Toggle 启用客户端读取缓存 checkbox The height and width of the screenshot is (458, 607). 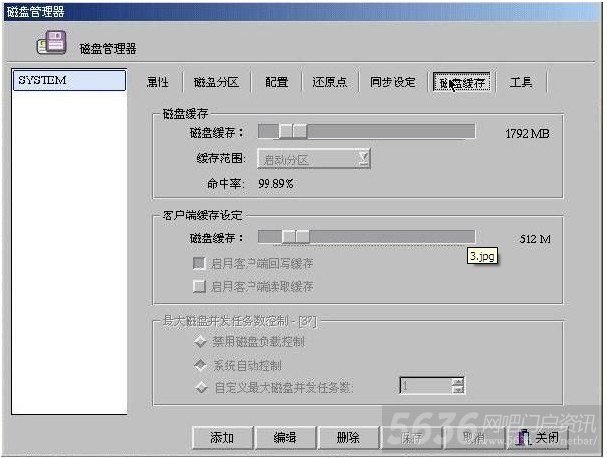199,286
